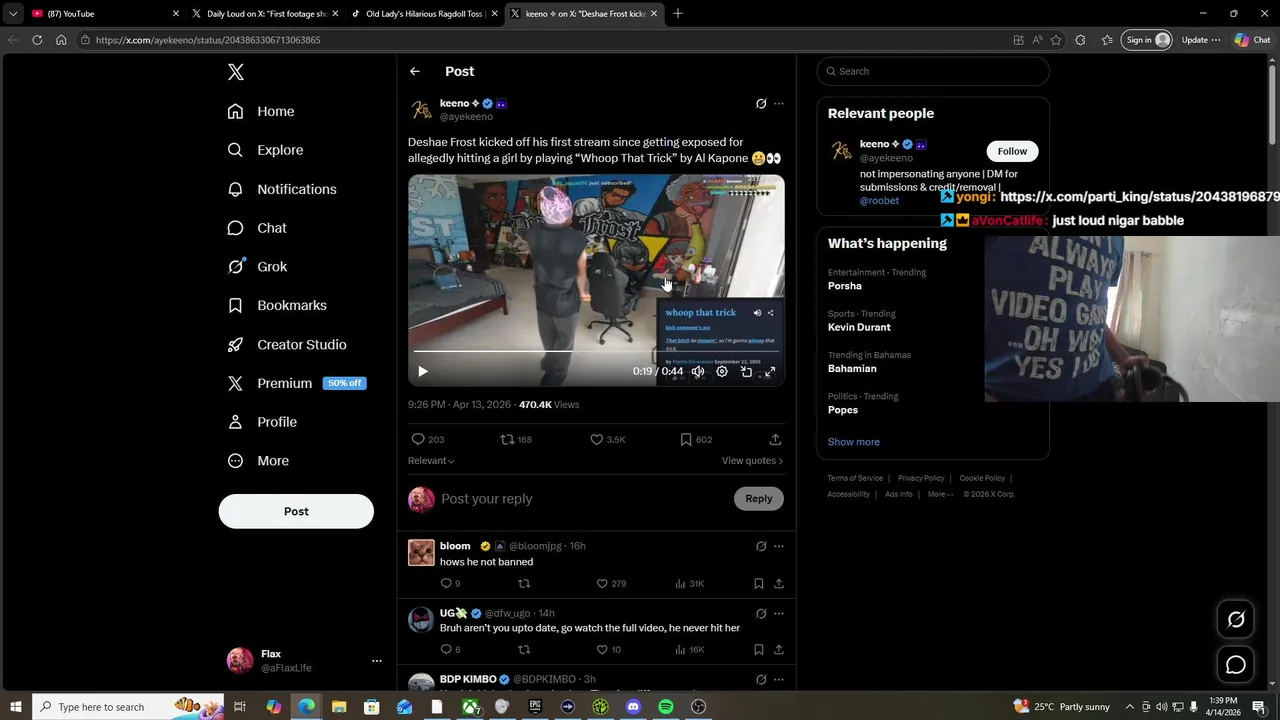Click Sign in on the browser toolbar

[1147, 40]
